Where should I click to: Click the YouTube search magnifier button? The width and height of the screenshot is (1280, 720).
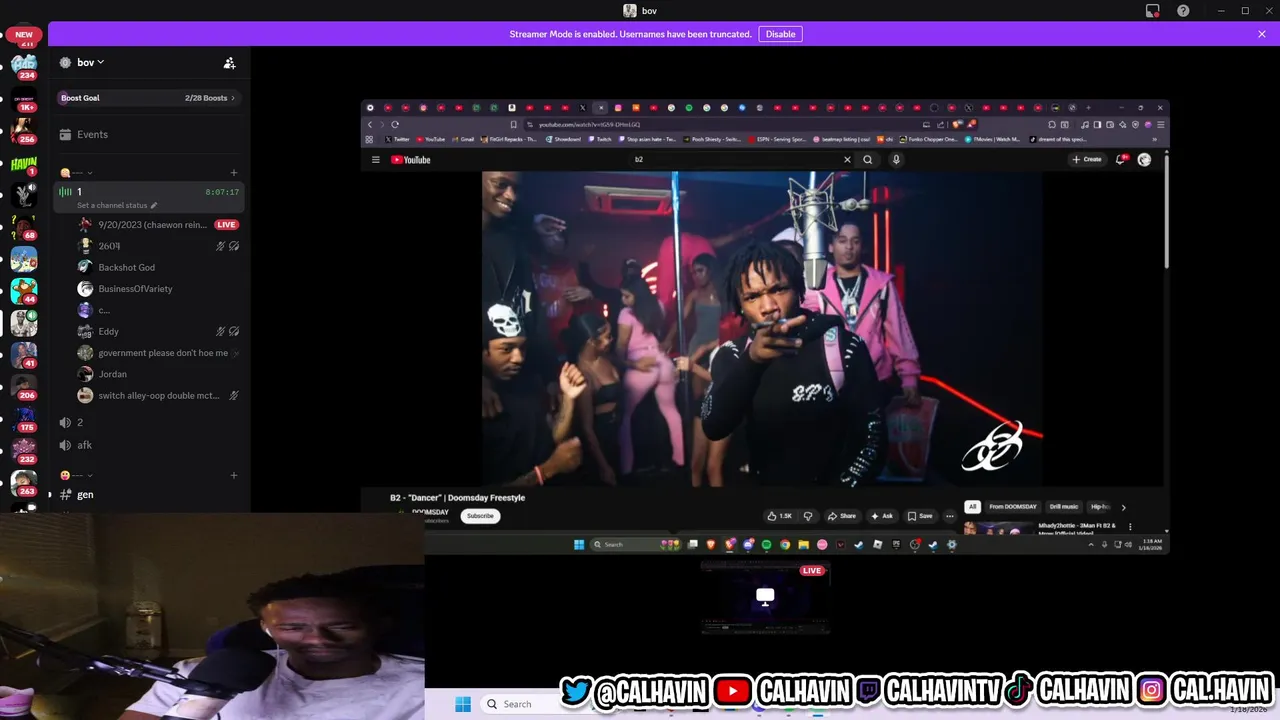click(868, 160)
